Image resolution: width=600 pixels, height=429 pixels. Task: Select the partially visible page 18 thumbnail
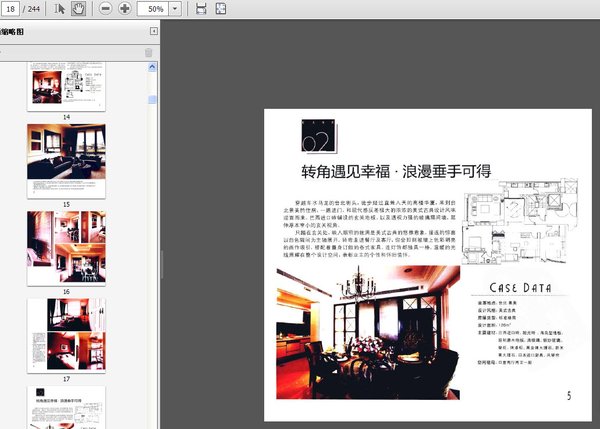click(66, 408)
